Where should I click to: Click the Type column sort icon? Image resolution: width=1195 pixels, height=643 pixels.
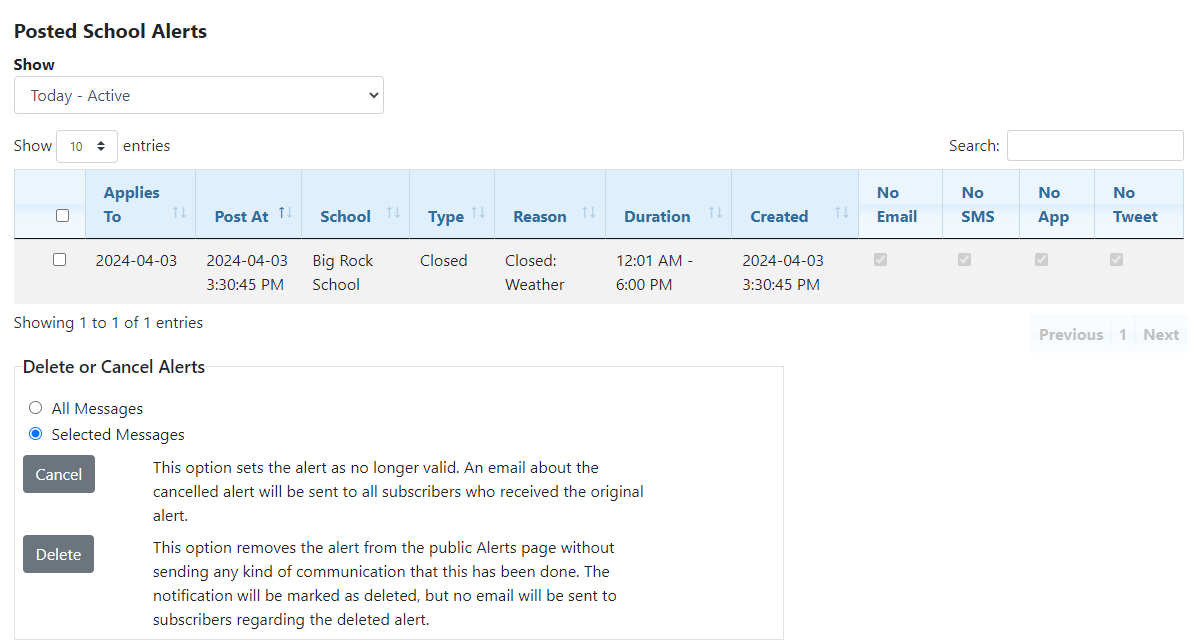tap(478, 213)
